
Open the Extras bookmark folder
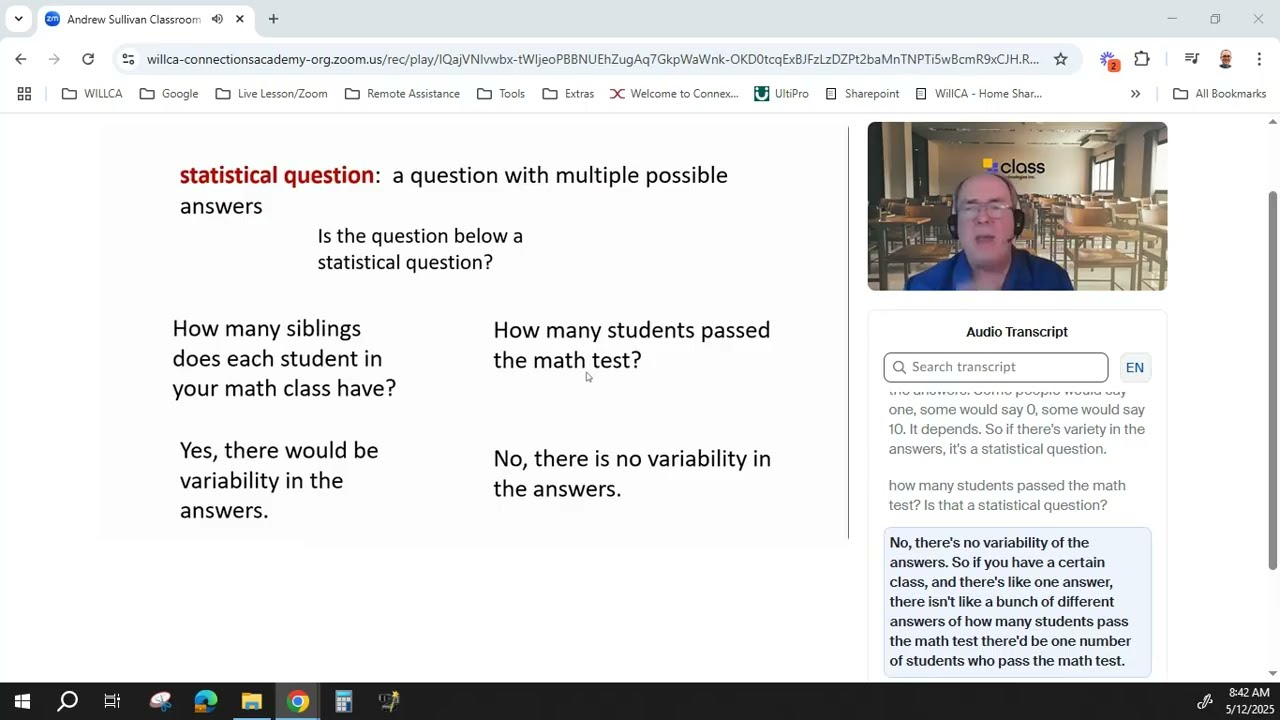coord(568,93)
